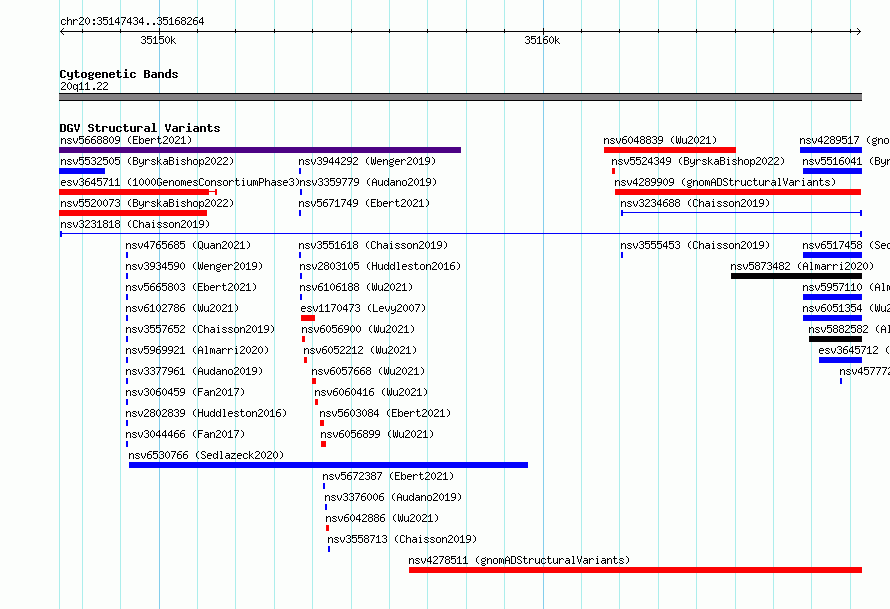Screen dimensions: 890x609
Task: Open nsv3044466 (Fan2017) variant
Action: pyautogui.click(x=186, y=434)
